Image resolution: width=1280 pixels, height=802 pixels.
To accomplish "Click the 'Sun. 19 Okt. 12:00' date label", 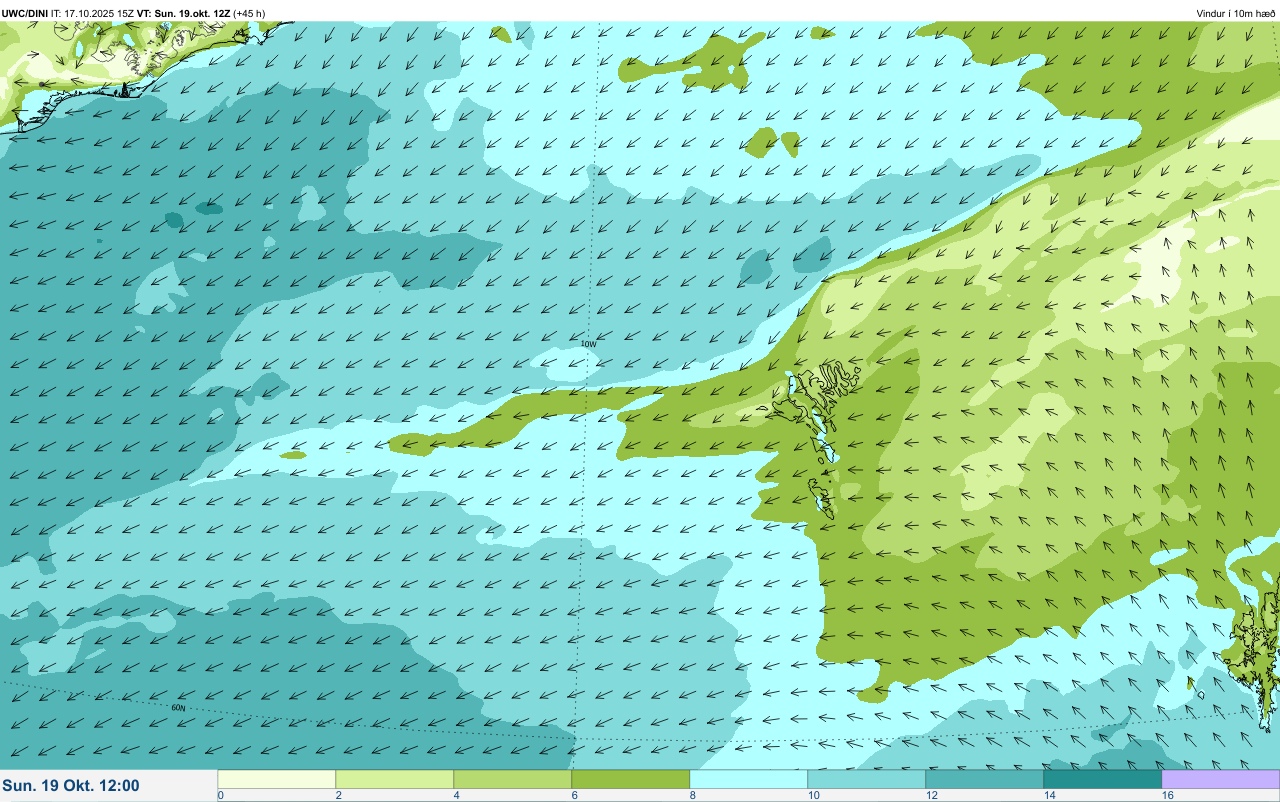I will click(71, 786).
